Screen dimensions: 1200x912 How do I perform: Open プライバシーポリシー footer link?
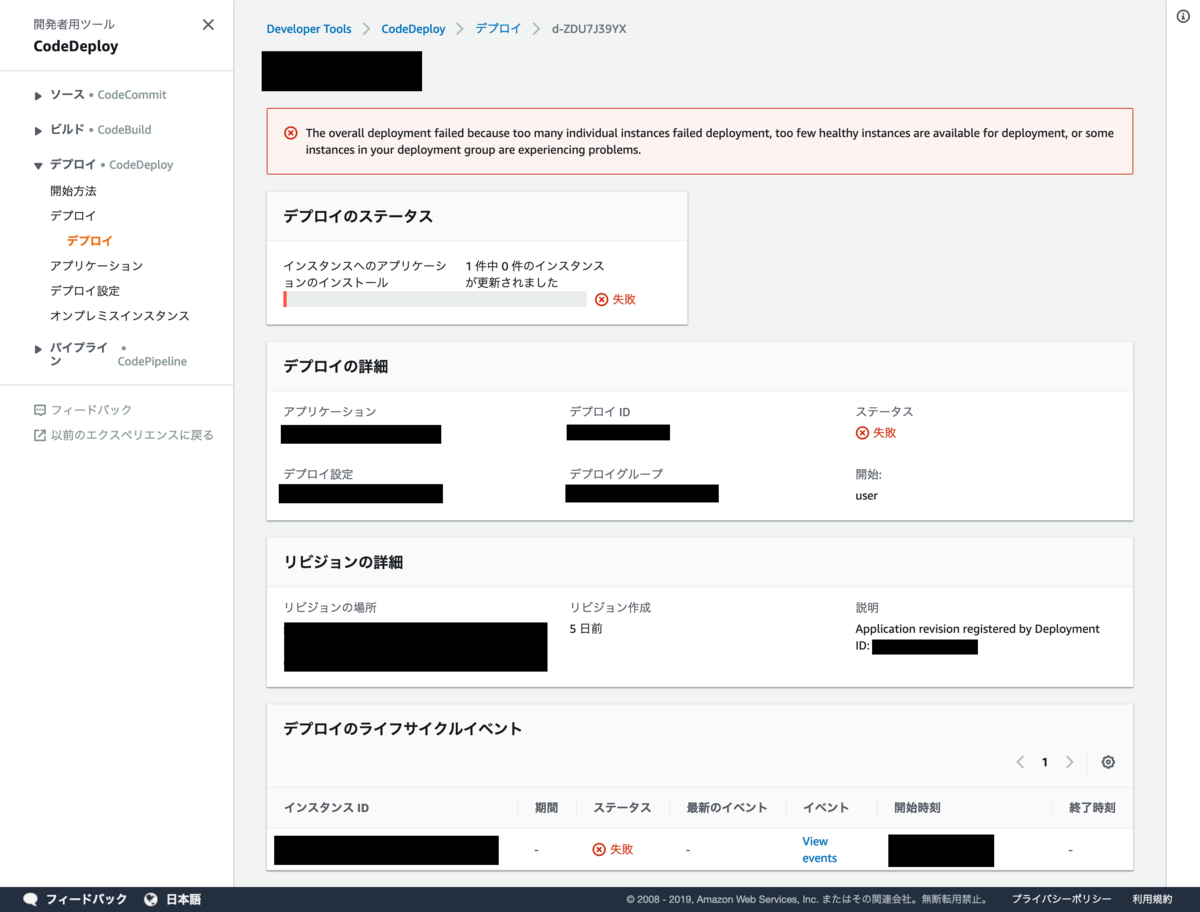click(x=1060, y=899)
